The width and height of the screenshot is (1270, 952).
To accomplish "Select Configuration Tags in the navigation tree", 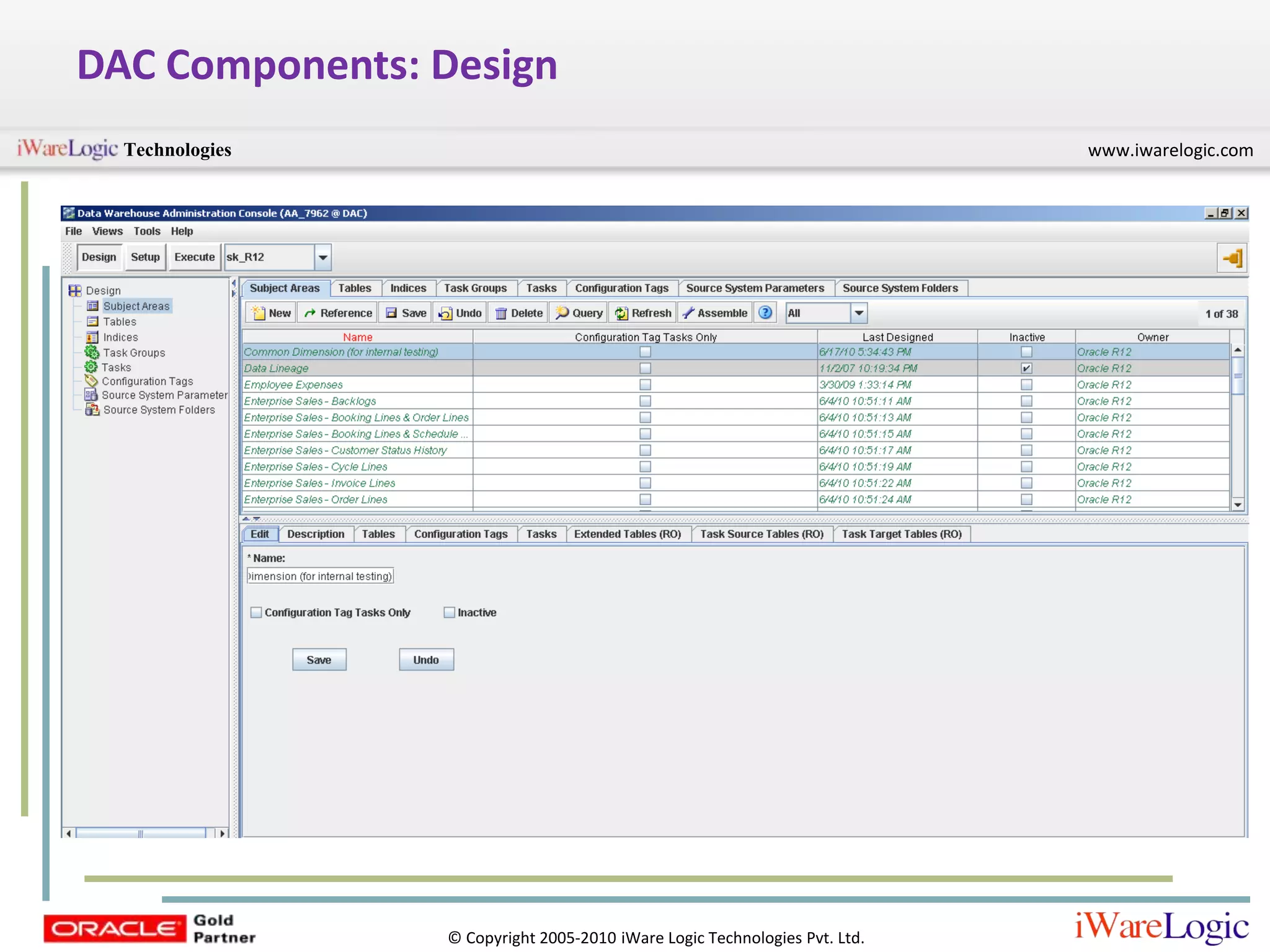I will (x=148, y=381).
